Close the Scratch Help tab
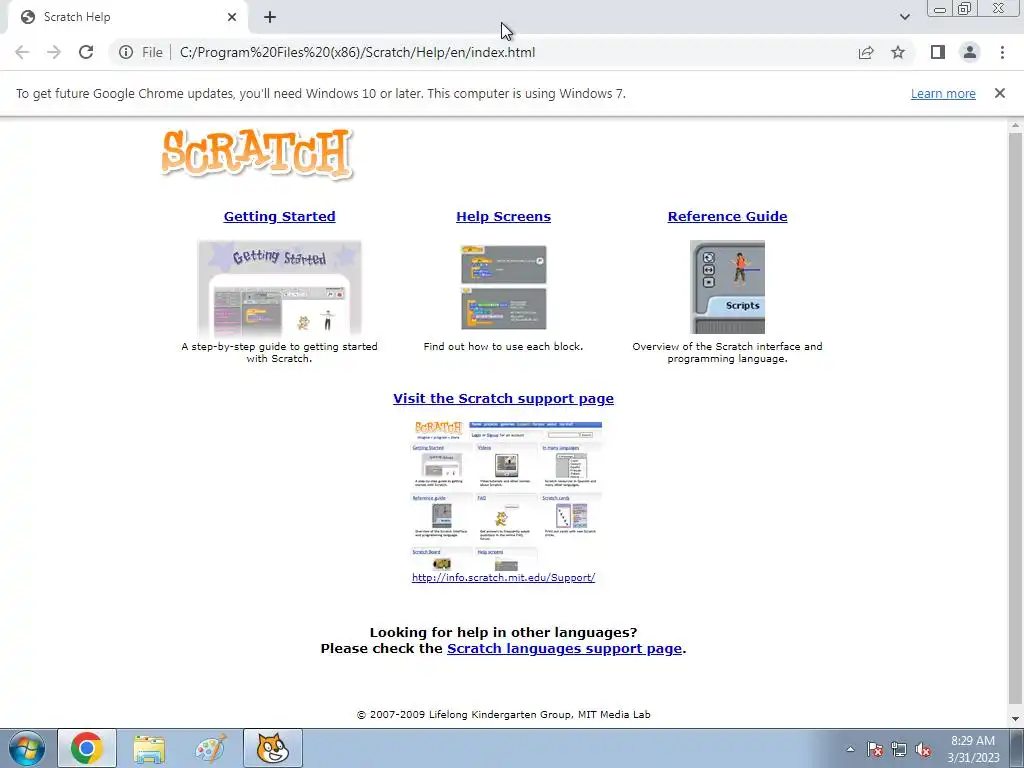1024x768 pixels. point(232,17)
